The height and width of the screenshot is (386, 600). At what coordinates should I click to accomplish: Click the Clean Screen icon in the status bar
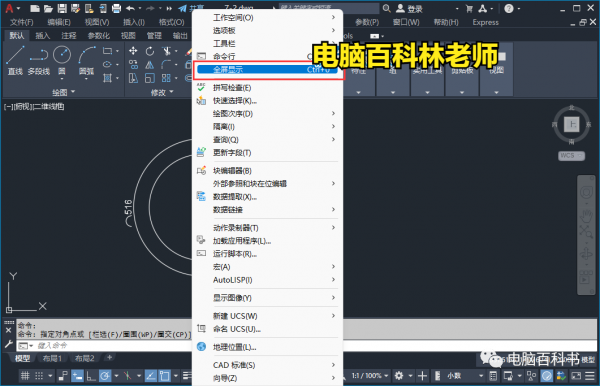(576, 376)
